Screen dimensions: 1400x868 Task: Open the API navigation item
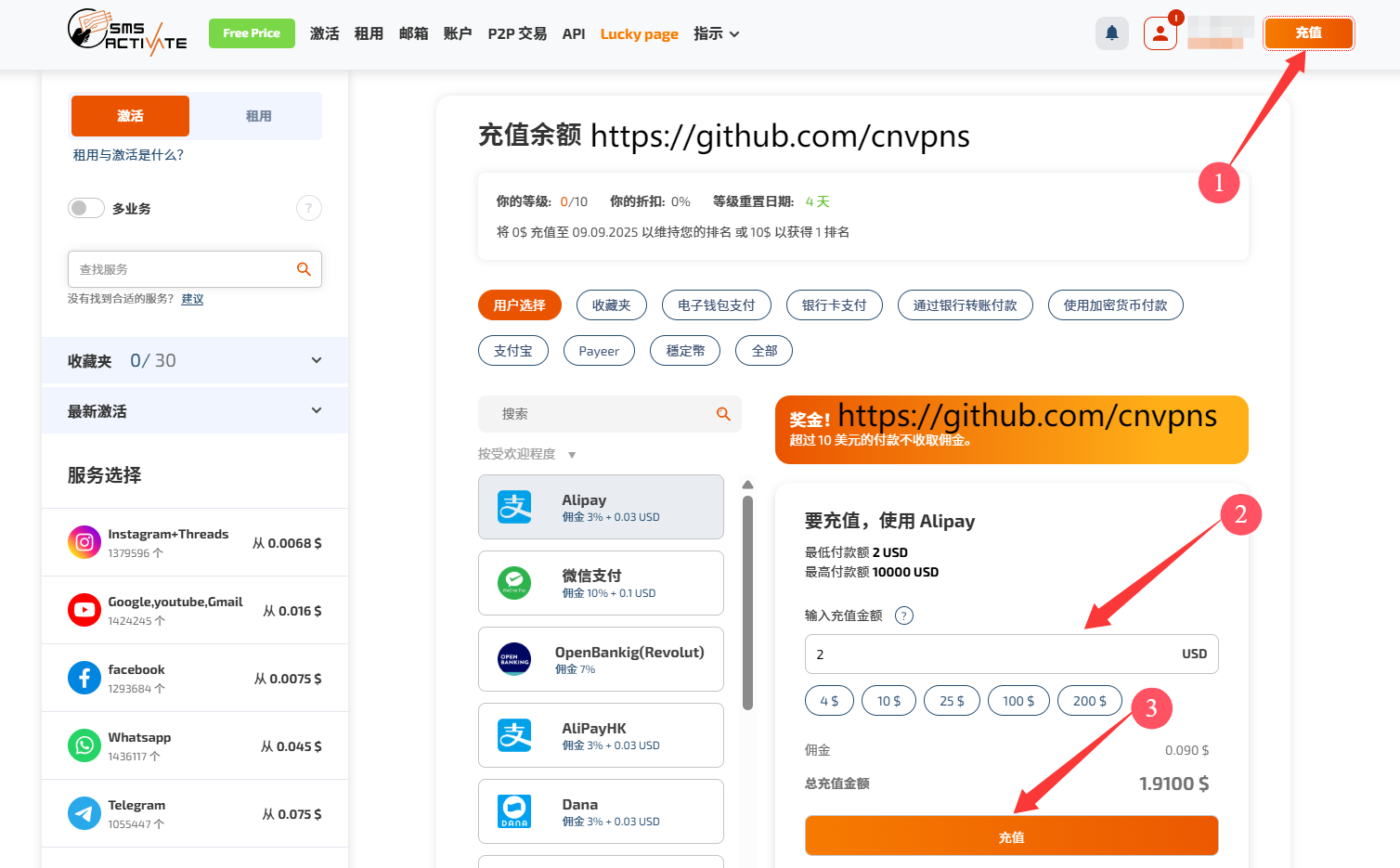[574, 33]
